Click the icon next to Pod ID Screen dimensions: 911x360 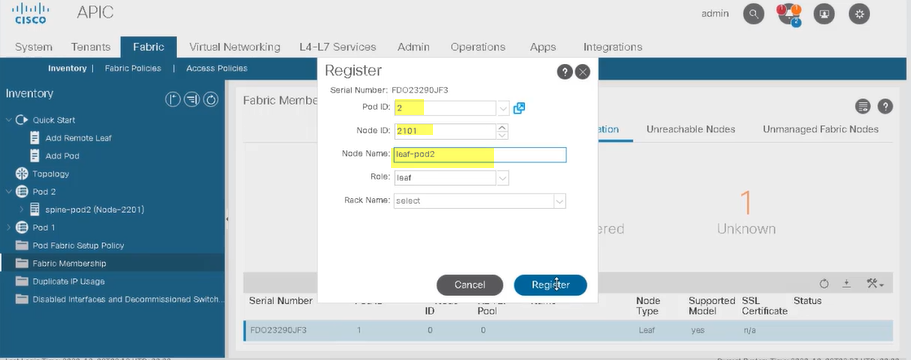(519, 108)
